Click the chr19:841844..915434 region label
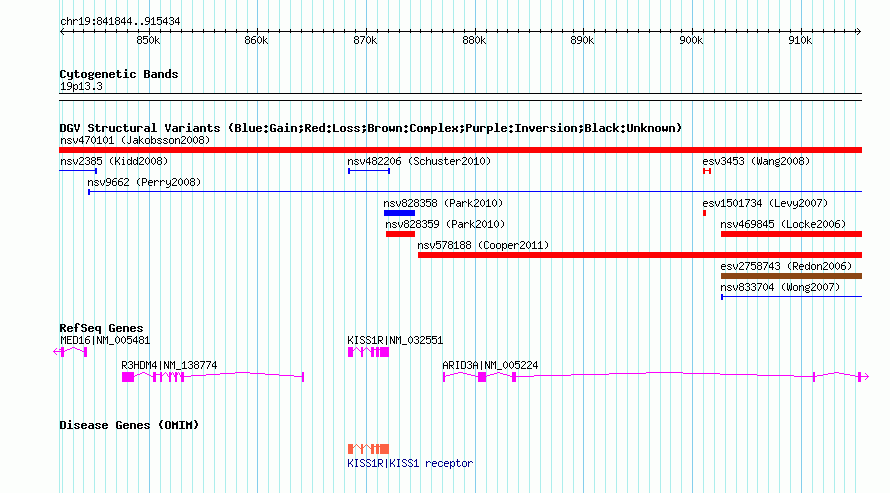 (x=120, y=21)
